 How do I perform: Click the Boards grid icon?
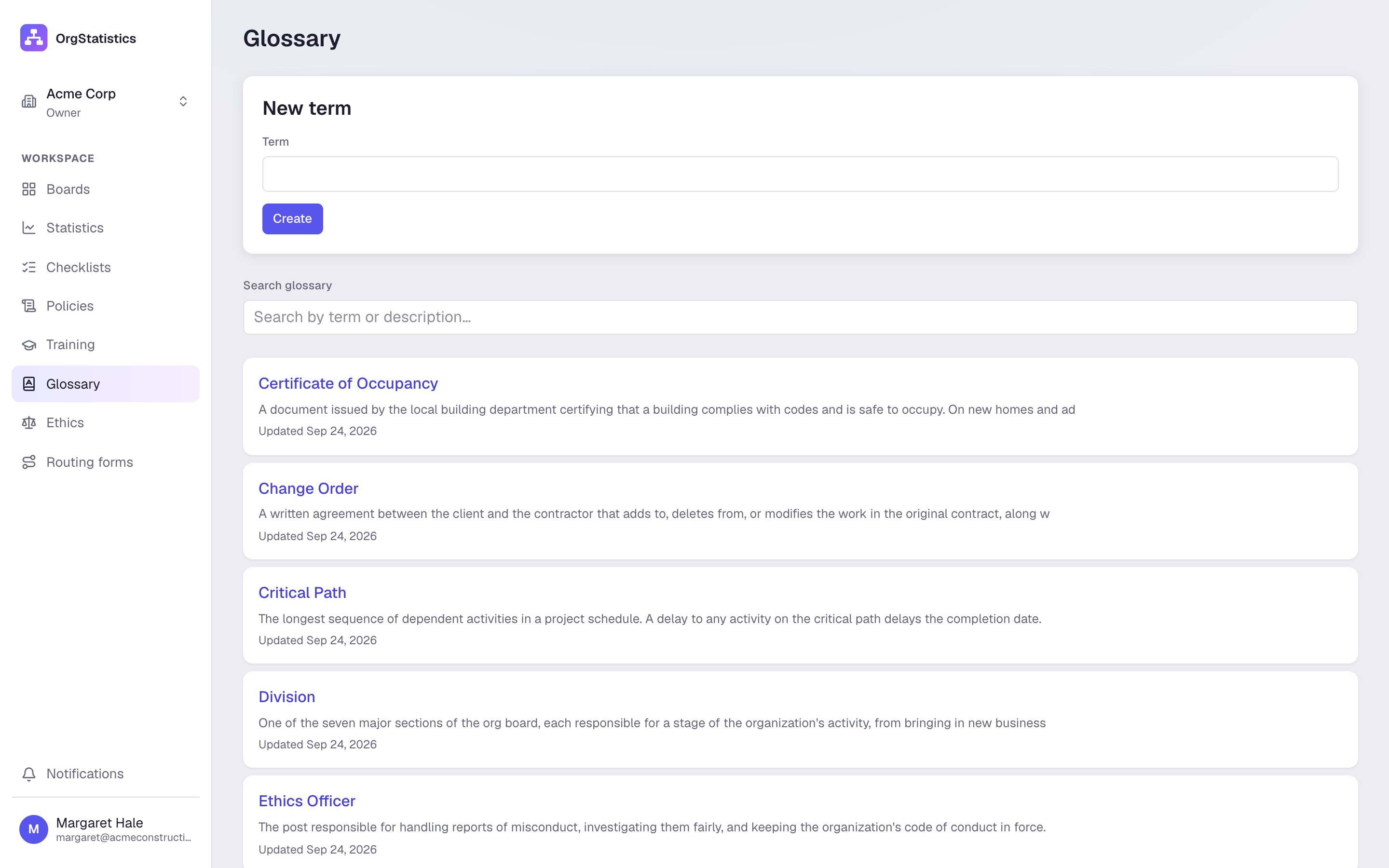point(29,189)
